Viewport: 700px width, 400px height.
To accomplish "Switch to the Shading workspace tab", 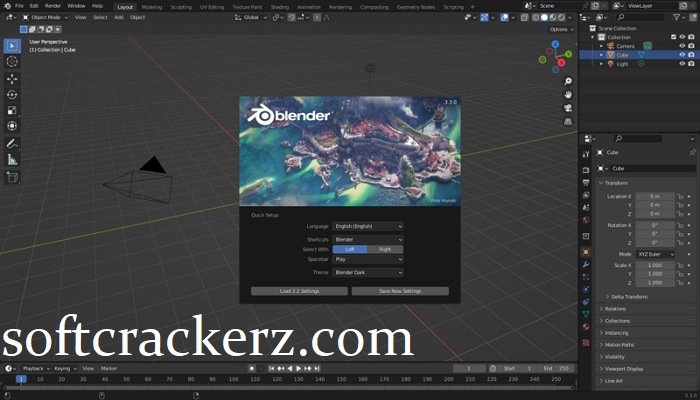I will point(280,7).
